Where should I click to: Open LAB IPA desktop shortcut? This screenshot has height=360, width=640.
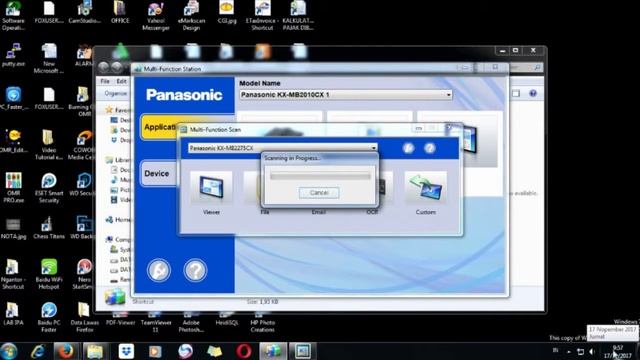[13, 313]
